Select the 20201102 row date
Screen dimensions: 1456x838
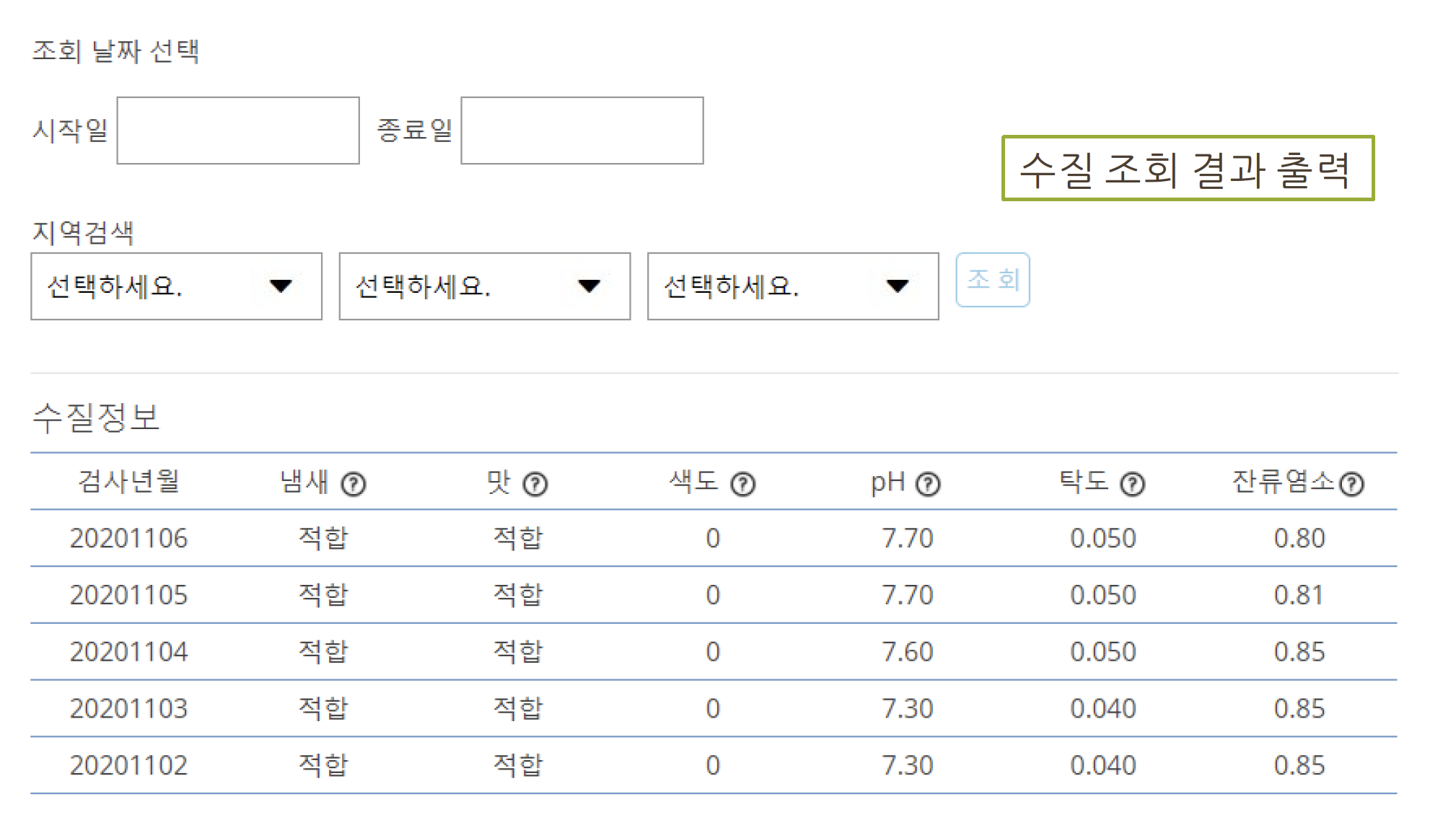click(x=128, y=766)
